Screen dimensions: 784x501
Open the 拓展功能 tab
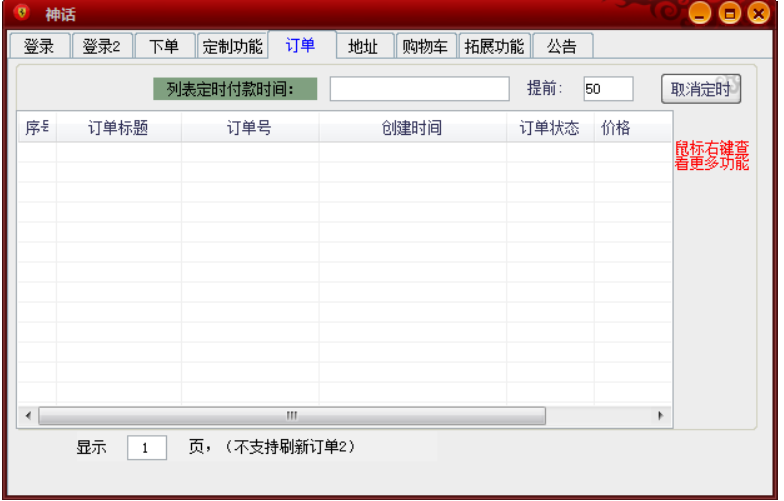494,46
